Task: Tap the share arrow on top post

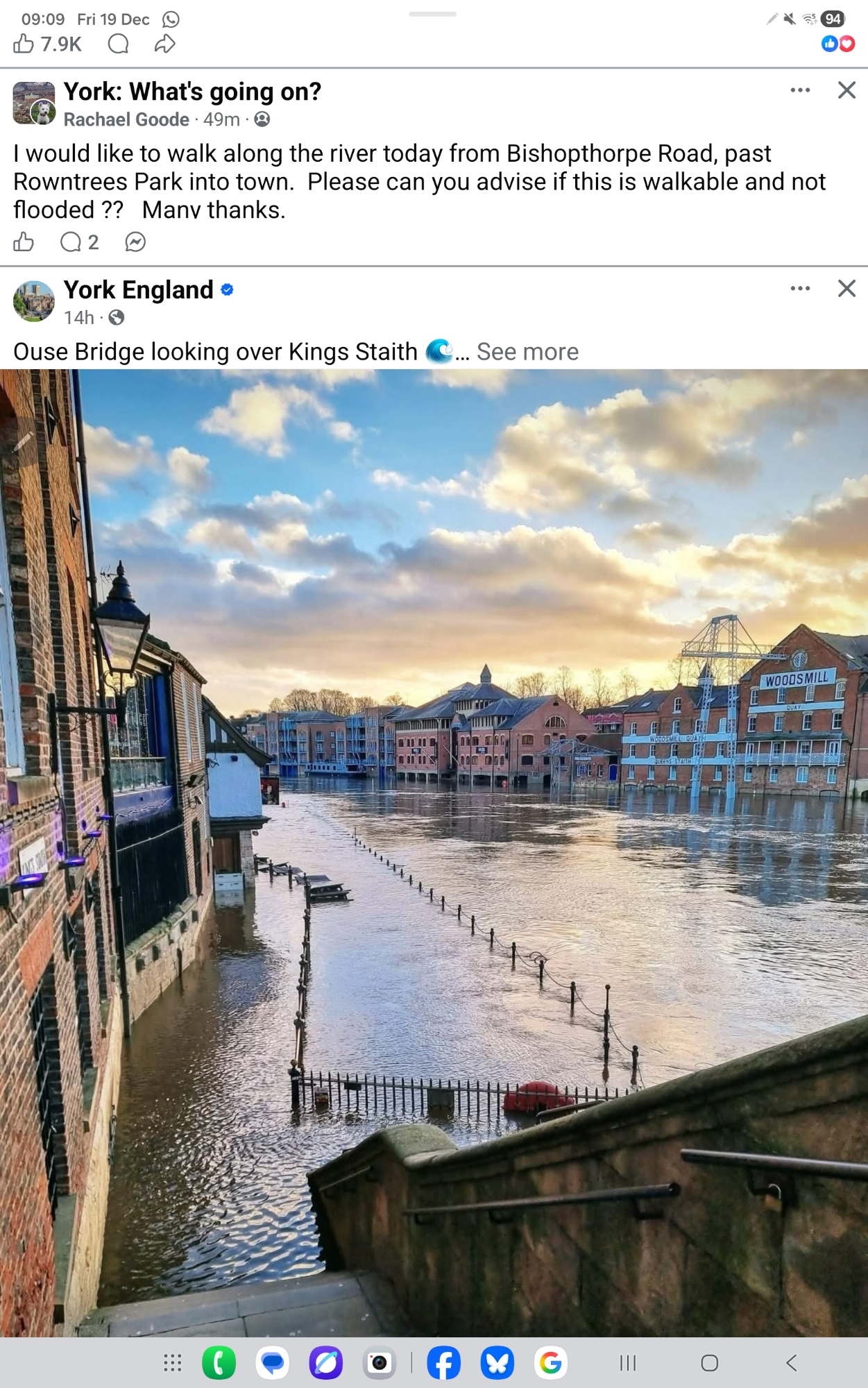Action: point(164,44)
